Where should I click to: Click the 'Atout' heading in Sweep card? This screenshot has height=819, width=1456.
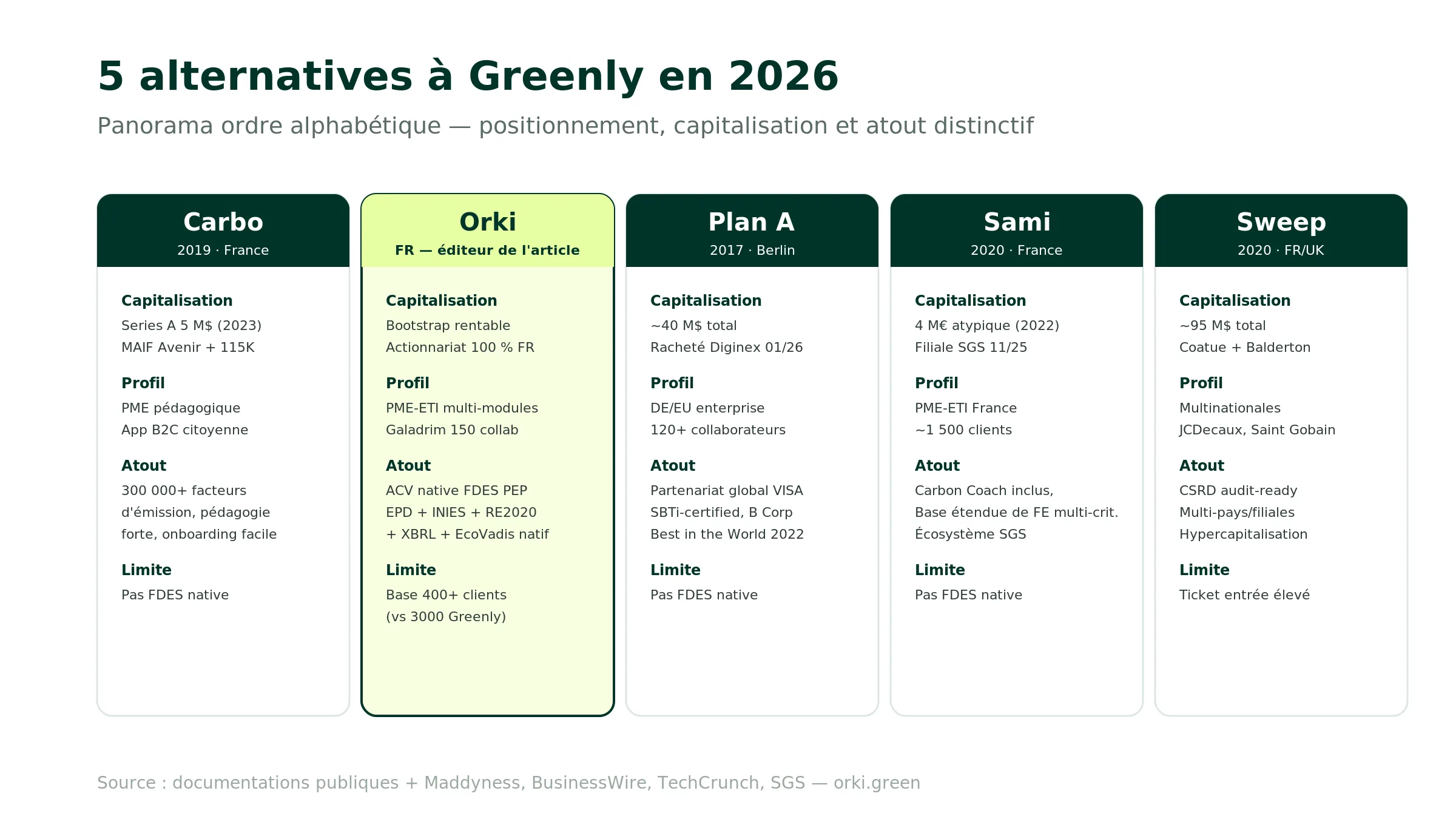[x=1202, y=466]
